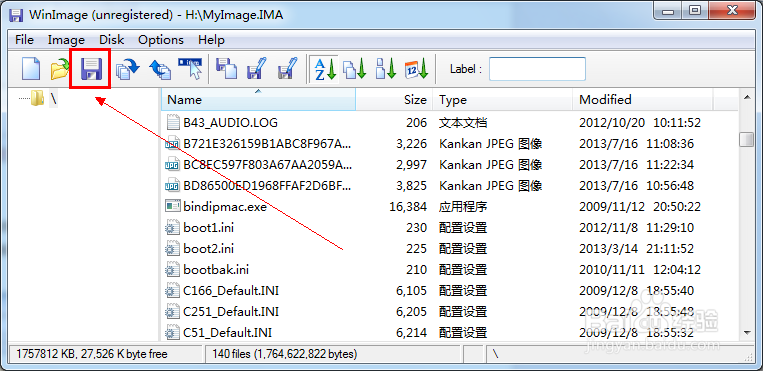Open the Disk menu
Viewport: 763px width, 371px height.
(x=111, y=40)
